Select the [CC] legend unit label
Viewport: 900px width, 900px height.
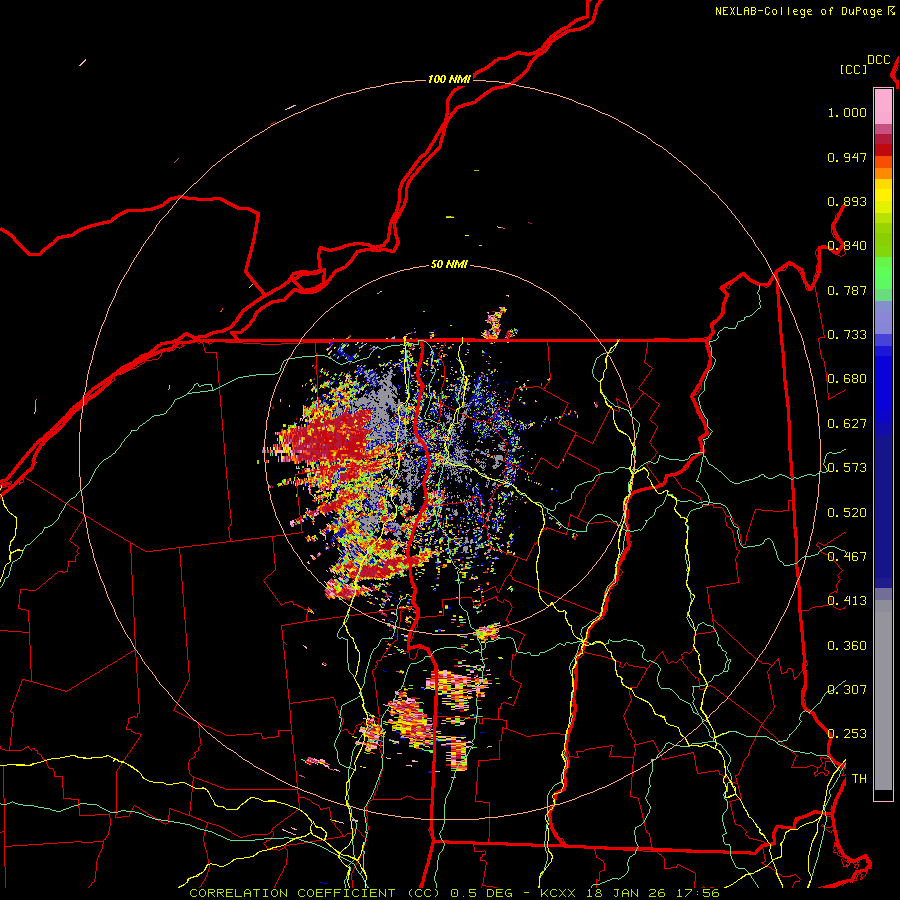(x=854, y=69)
